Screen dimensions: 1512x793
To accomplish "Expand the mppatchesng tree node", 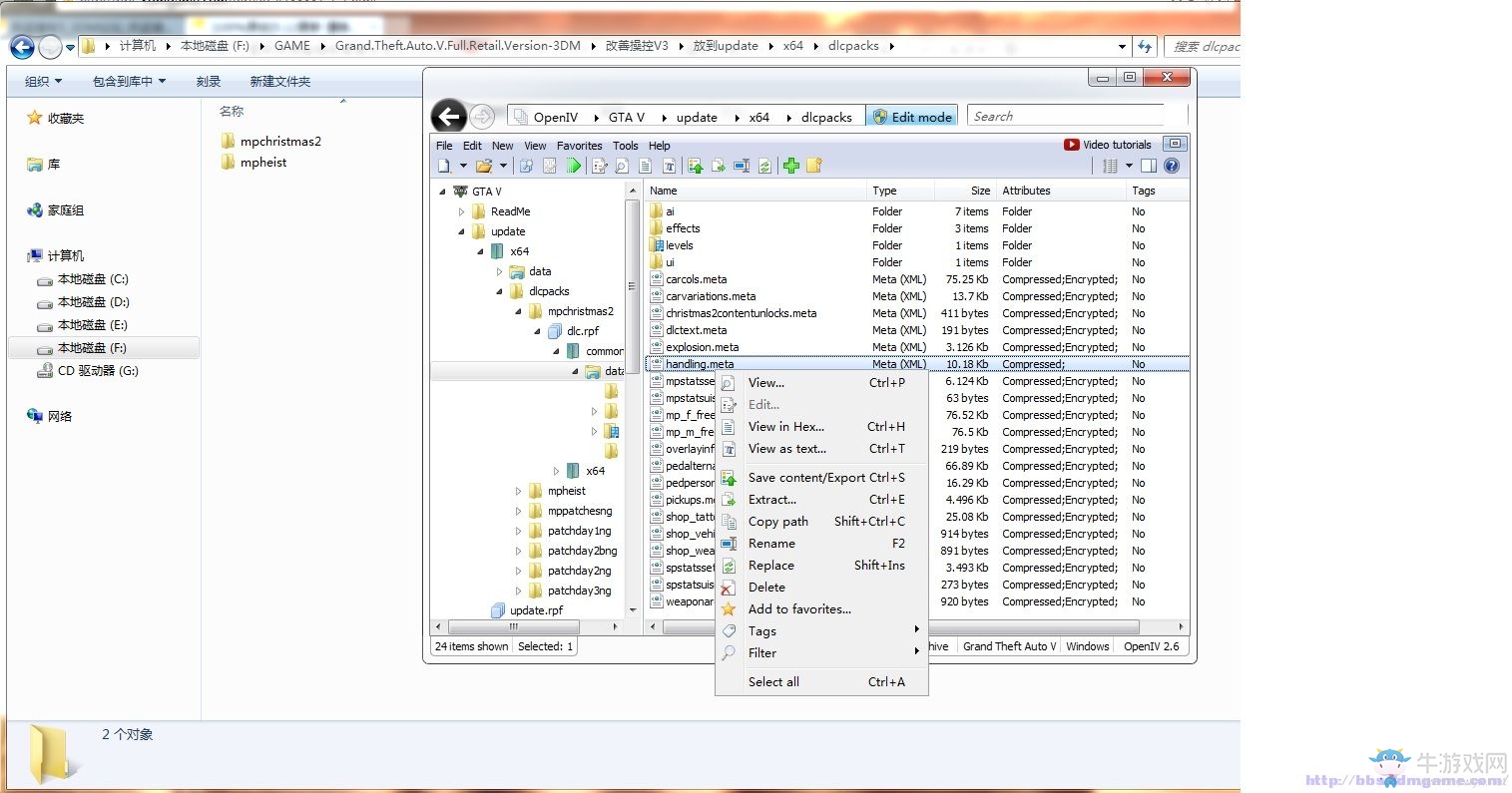I will pyautogui.click(x=518, y=511).
